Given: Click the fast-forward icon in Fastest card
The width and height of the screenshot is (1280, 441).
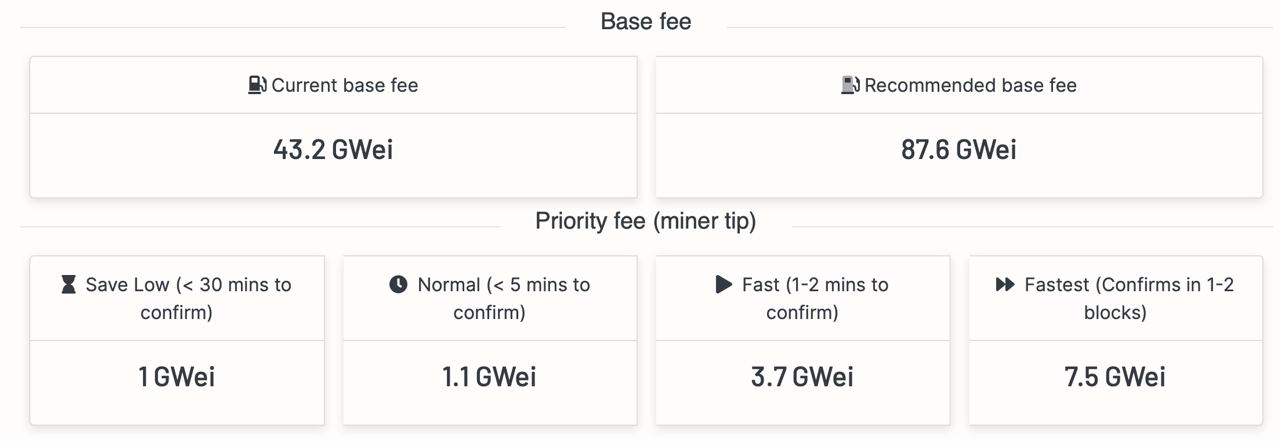Looking at the screenshot, I should [1005, 284].
